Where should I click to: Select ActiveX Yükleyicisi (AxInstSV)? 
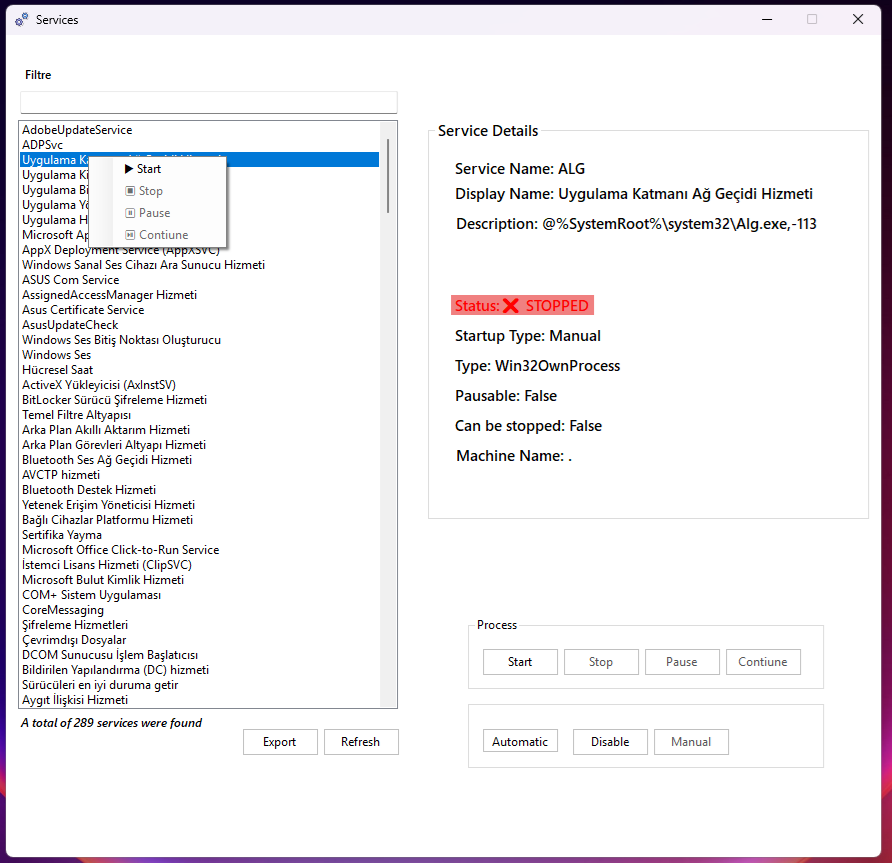pos(200,385)
